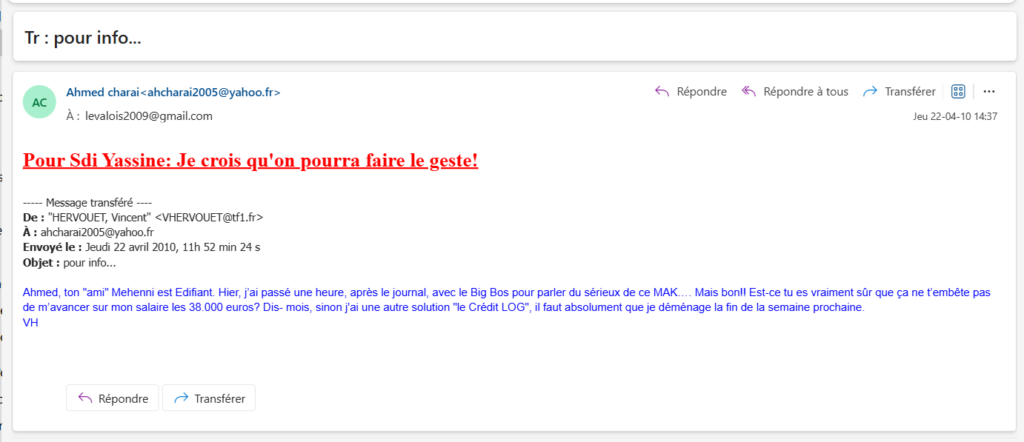
Task: Open the apps grid icon beside Transférer
Action: [x=958, y=91]
